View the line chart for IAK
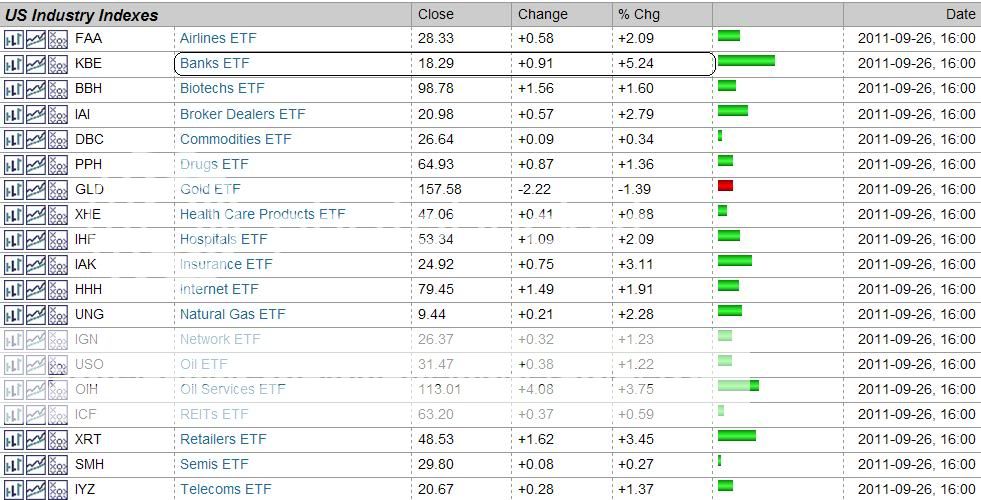 click(36, 264)
